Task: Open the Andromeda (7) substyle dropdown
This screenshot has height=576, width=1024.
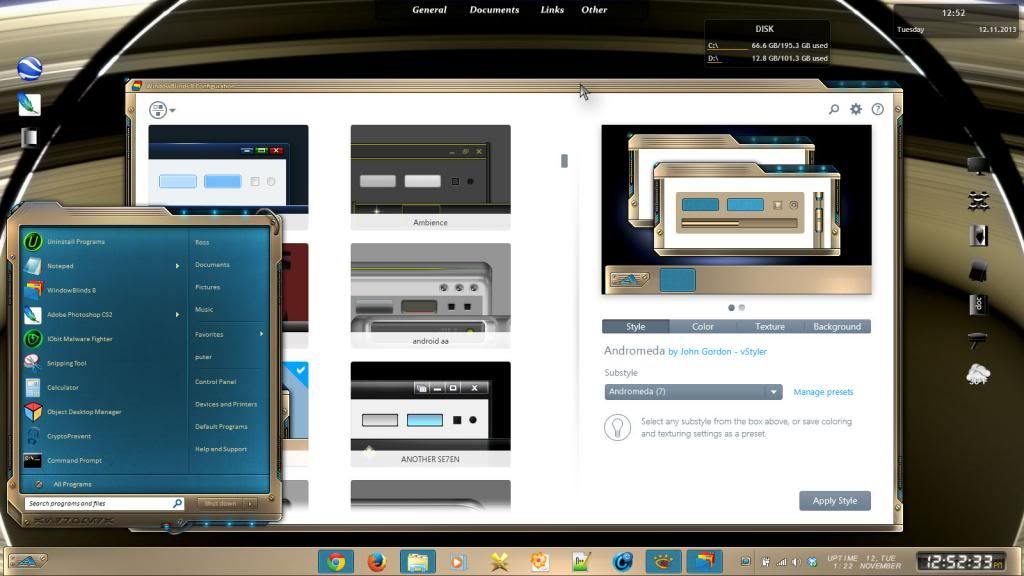Action: tap(693, 392)
